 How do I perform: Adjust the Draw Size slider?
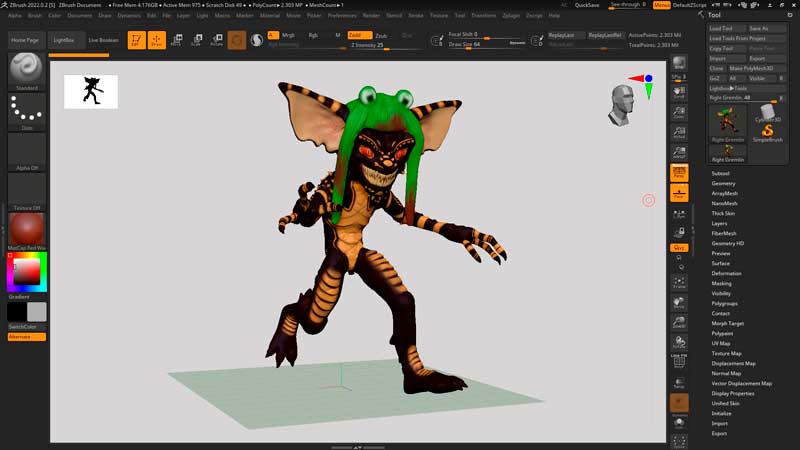486,44
